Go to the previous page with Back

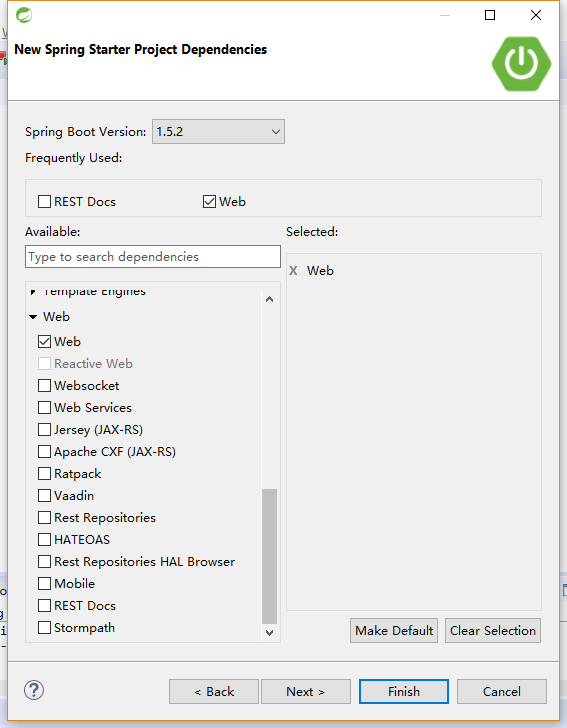coord(214,692)
